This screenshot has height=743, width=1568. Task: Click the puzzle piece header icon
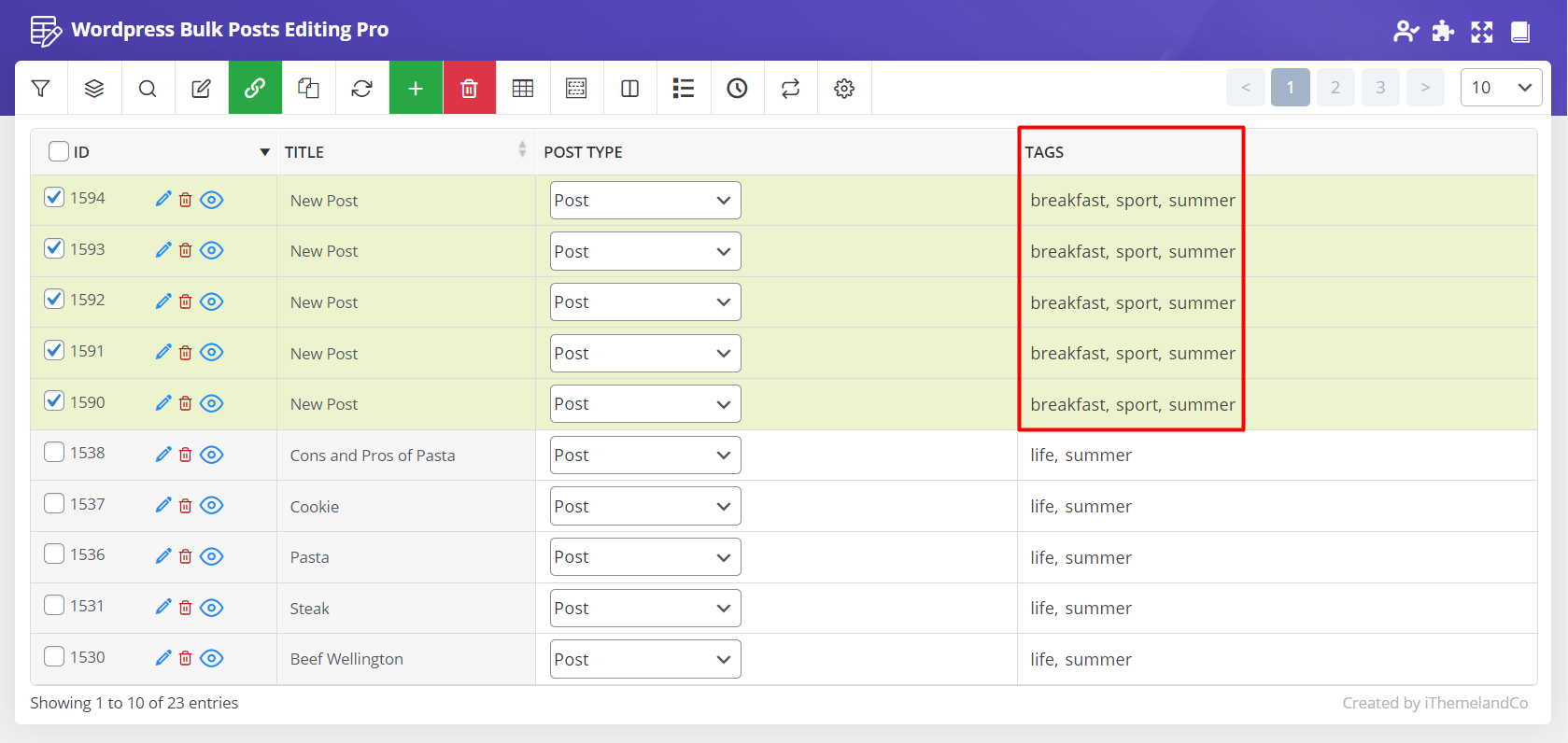1443,31
